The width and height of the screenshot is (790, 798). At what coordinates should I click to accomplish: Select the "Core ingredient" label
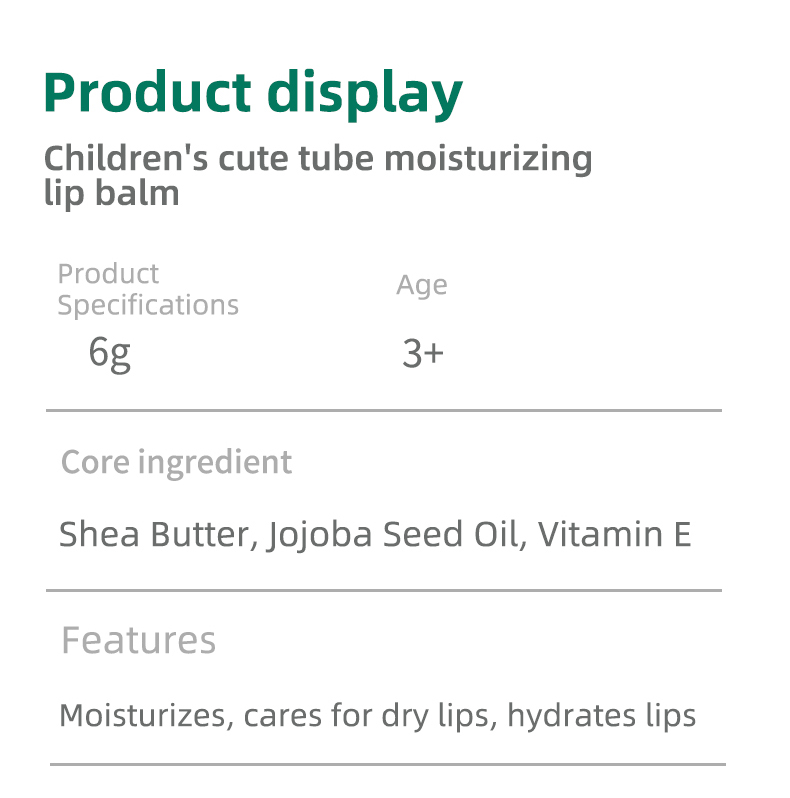(176, 462)
